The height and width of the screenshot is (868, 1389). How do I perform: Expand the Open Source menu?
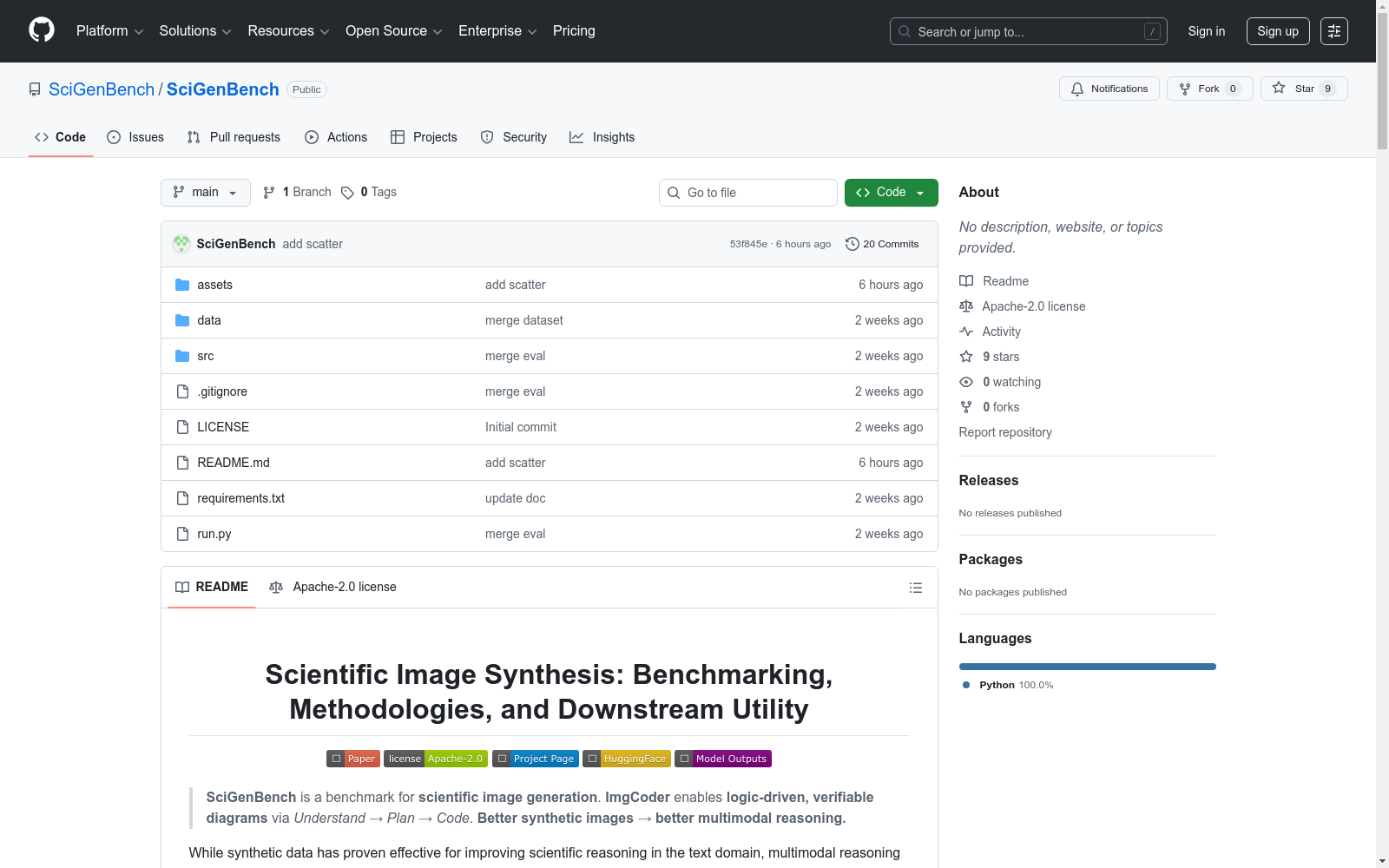click(394, 31)
